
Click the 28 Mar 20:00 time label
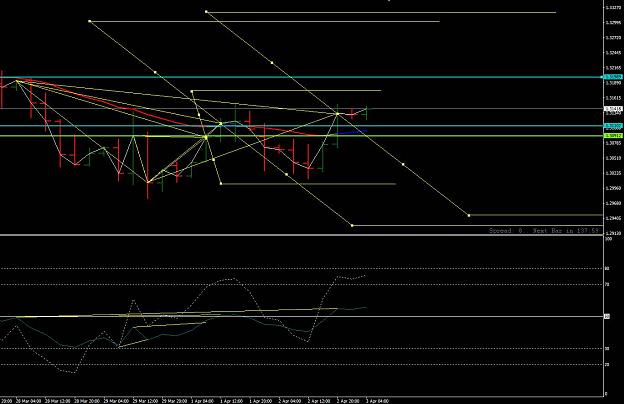tap(87, 401)
